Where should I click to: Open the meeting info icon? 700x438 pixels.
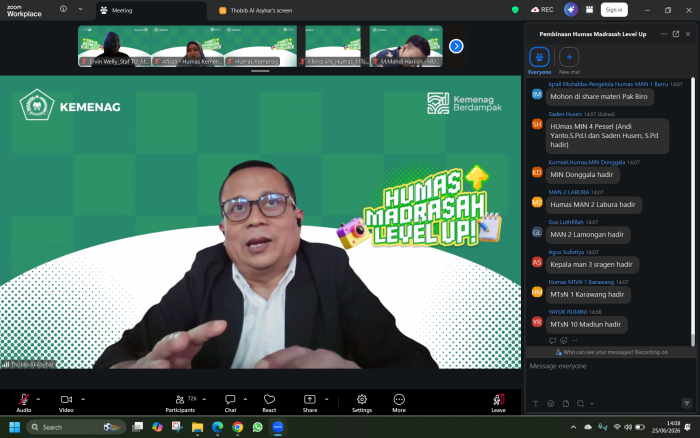(63, 9)
